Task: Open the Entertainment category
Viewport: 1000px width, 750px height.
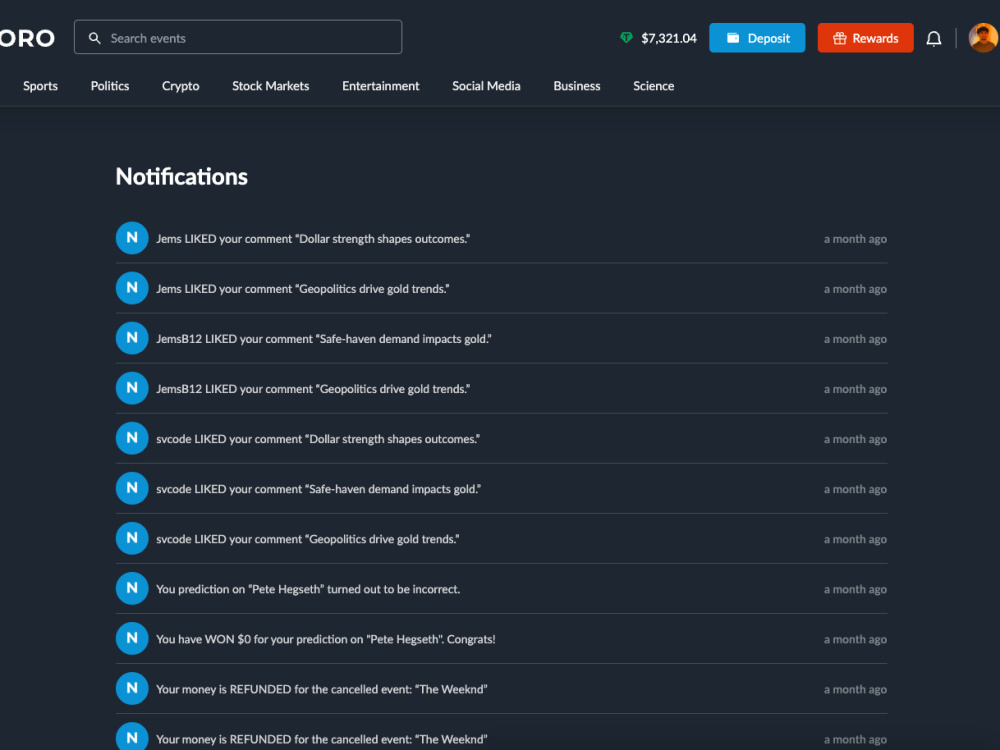Action: tap(381, 85)
